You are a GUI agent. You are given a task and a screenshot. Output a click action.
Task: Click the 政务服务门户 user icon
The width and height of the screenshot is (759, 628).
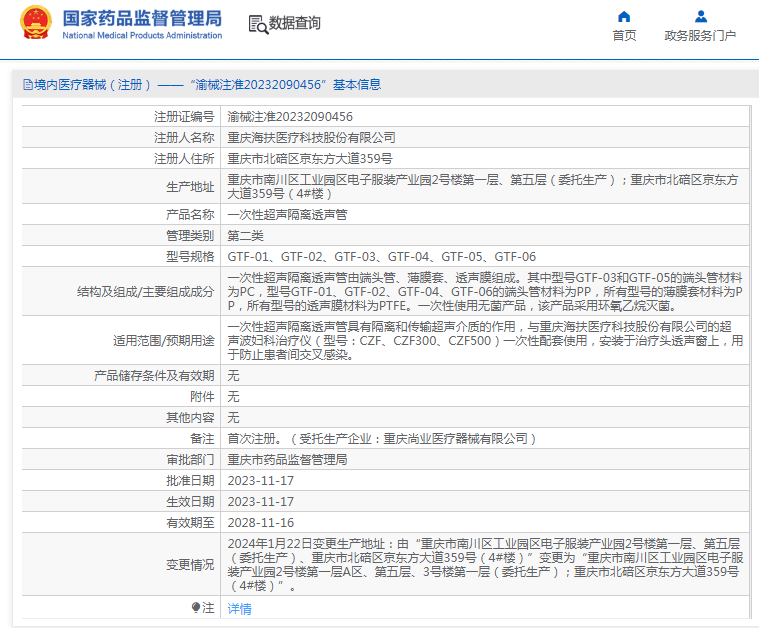(700, 17)
